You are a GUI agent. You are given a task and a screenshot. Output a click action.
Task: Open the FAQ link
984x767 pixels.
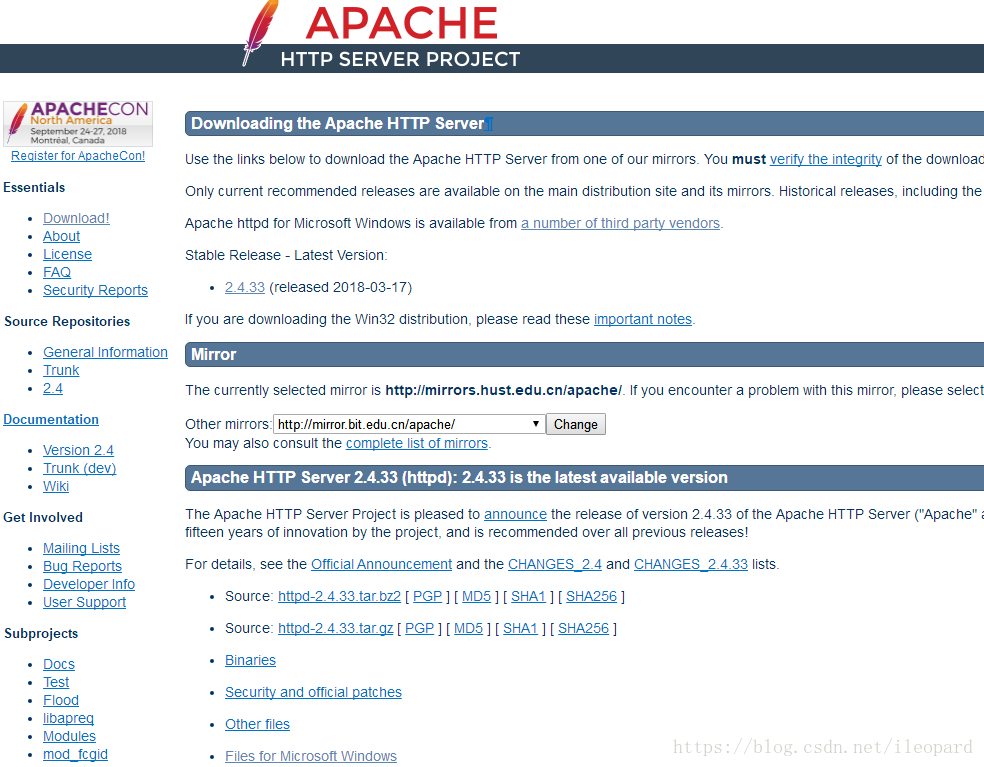(56, 272)
